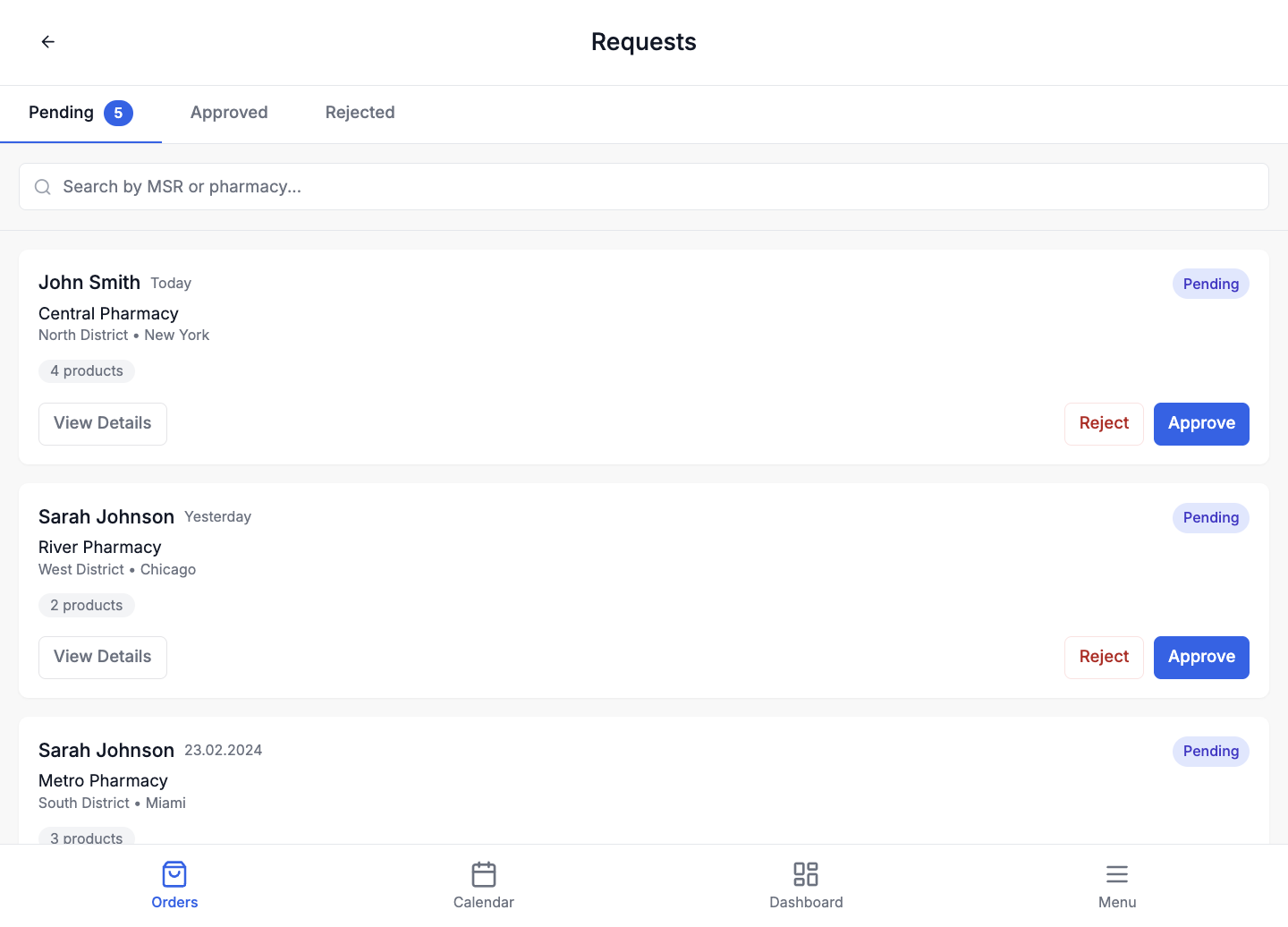Open the hamburger Menu icon
This screenshot has height=927, width=1288.
pyautogui.click(x=1116, y=873)
